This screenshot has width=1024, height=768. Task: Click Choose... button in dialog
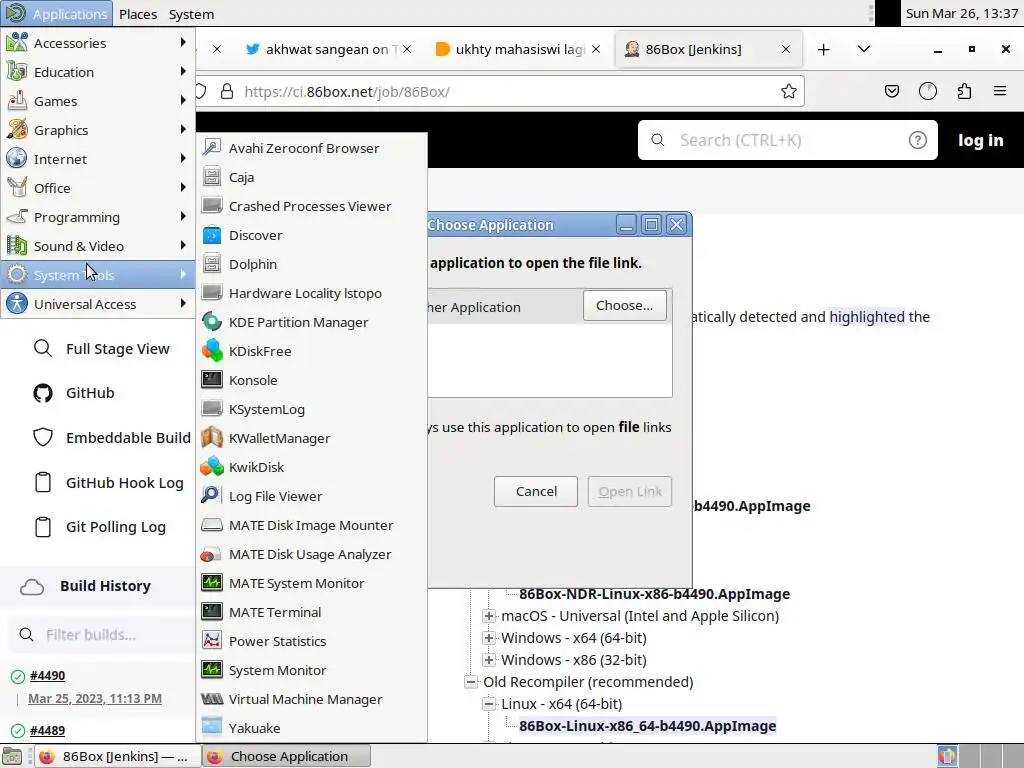click(x=624, y=306)
